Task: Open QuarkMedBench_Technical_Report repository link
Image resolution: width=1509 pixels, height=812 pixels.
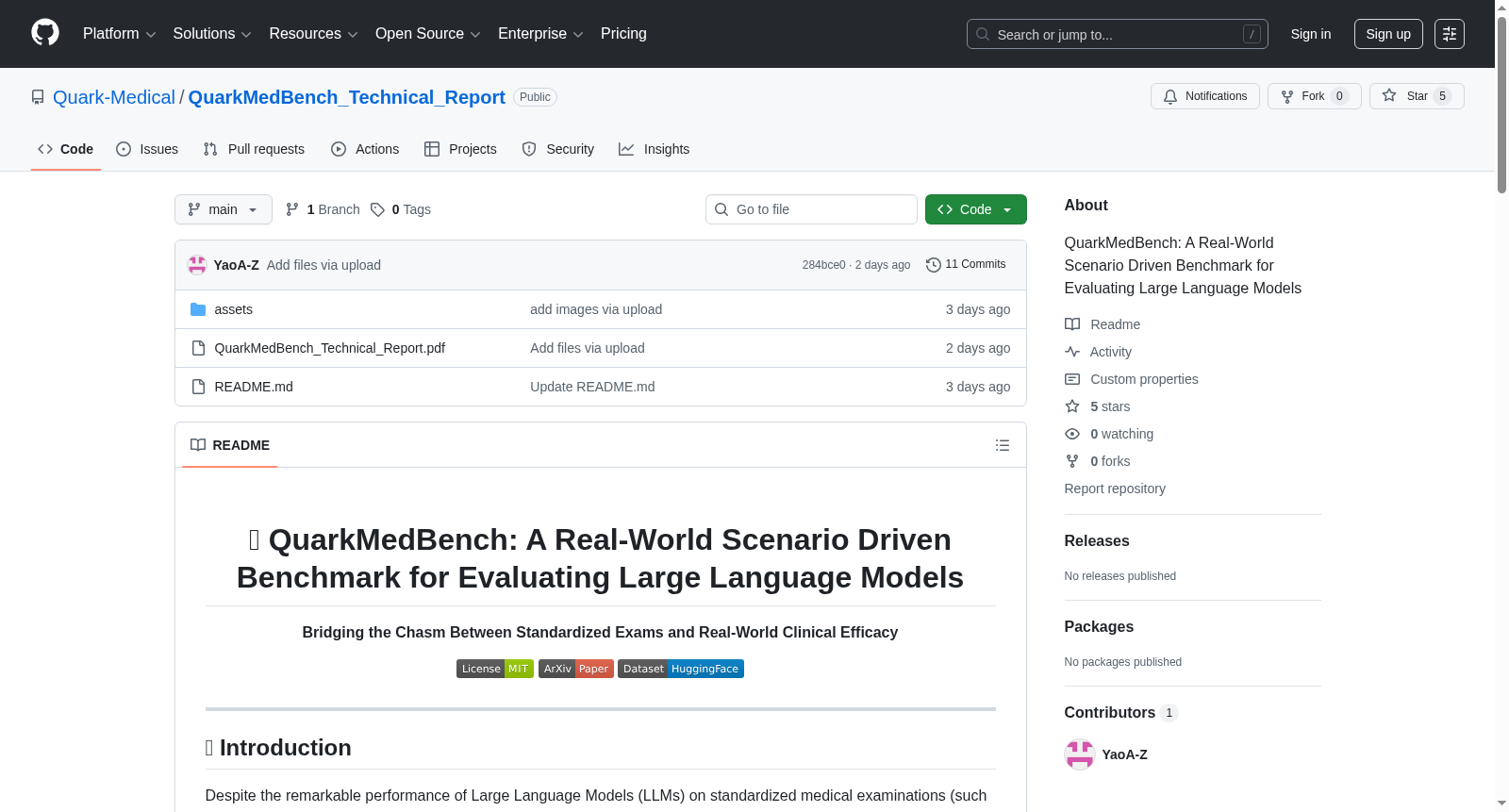Action: click(347, 97)
